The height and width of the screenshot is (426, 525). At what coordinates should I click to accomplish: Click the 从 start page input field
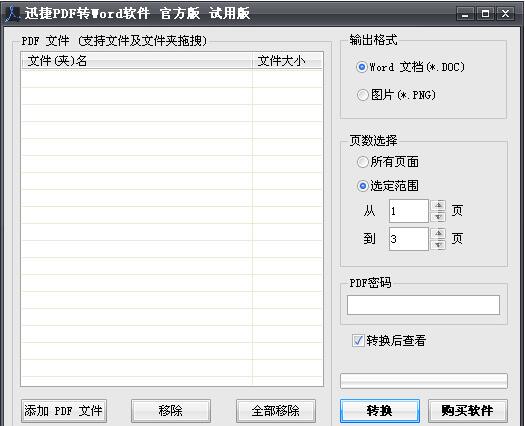coord(408,211)
